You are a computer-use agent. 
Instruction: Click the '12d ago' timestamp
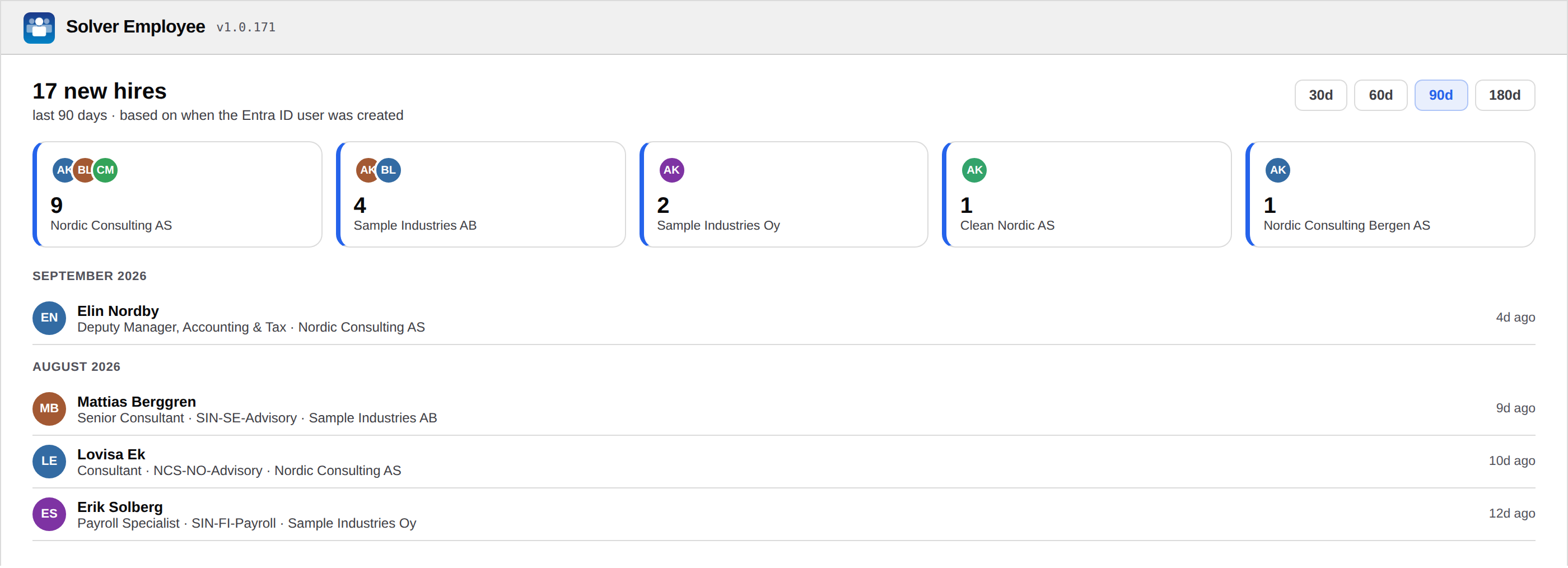point(1511,513)
